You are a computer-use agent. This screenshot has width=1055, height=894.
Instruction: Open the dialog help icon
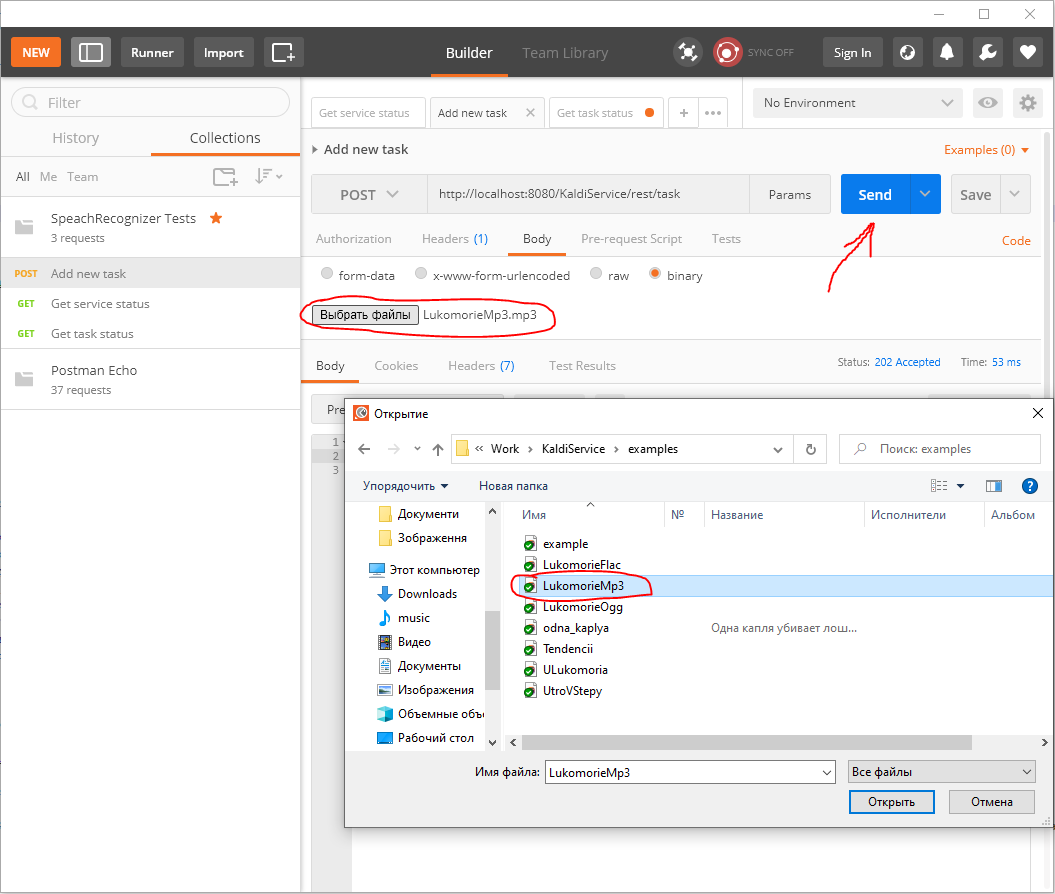point(1029,486)
